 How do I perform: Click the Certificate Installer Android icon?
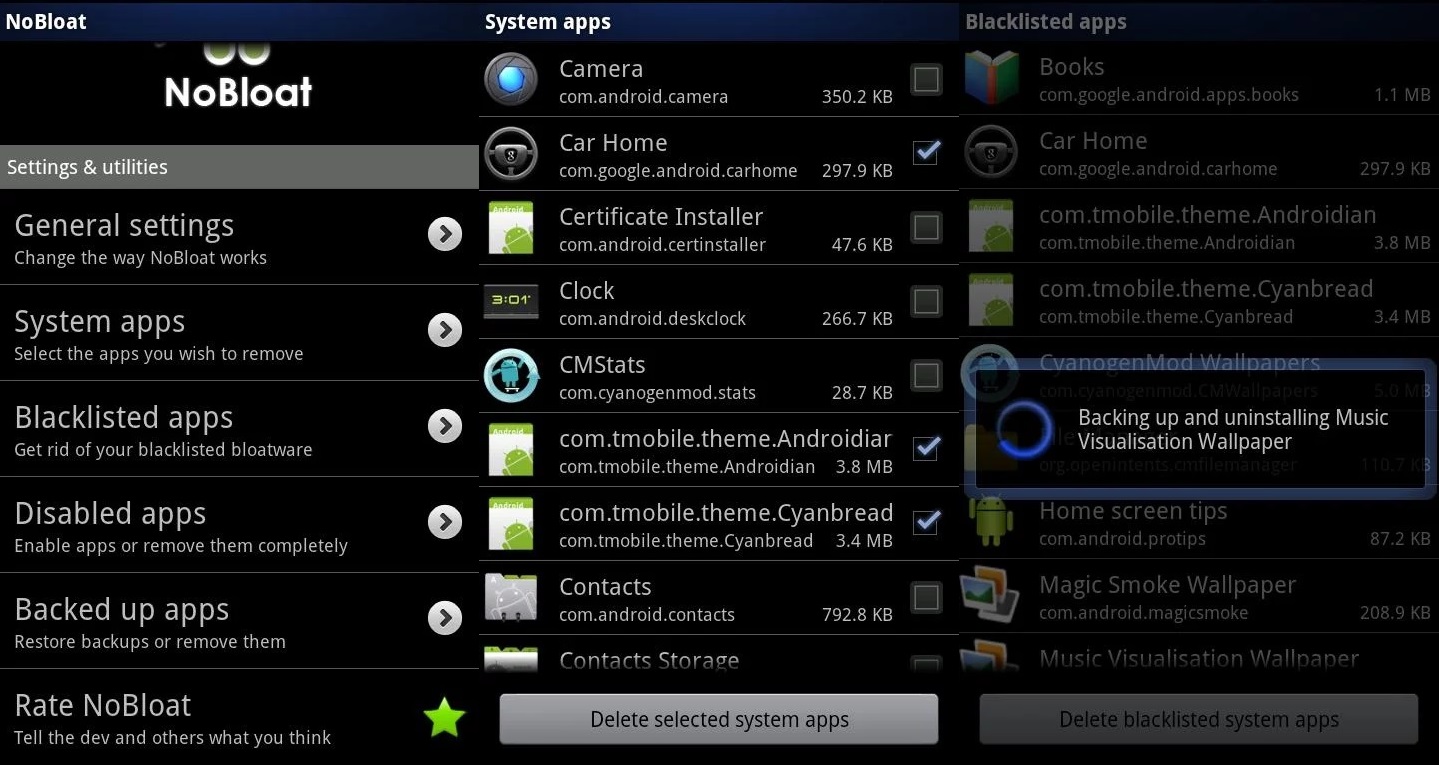pyautogui.click(x=511, y=228)
